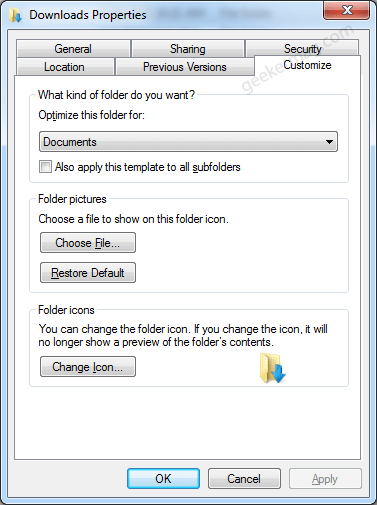Switch to the Previous Versions tab
This screenshot has height=505, width=377.
pos(185,67)
